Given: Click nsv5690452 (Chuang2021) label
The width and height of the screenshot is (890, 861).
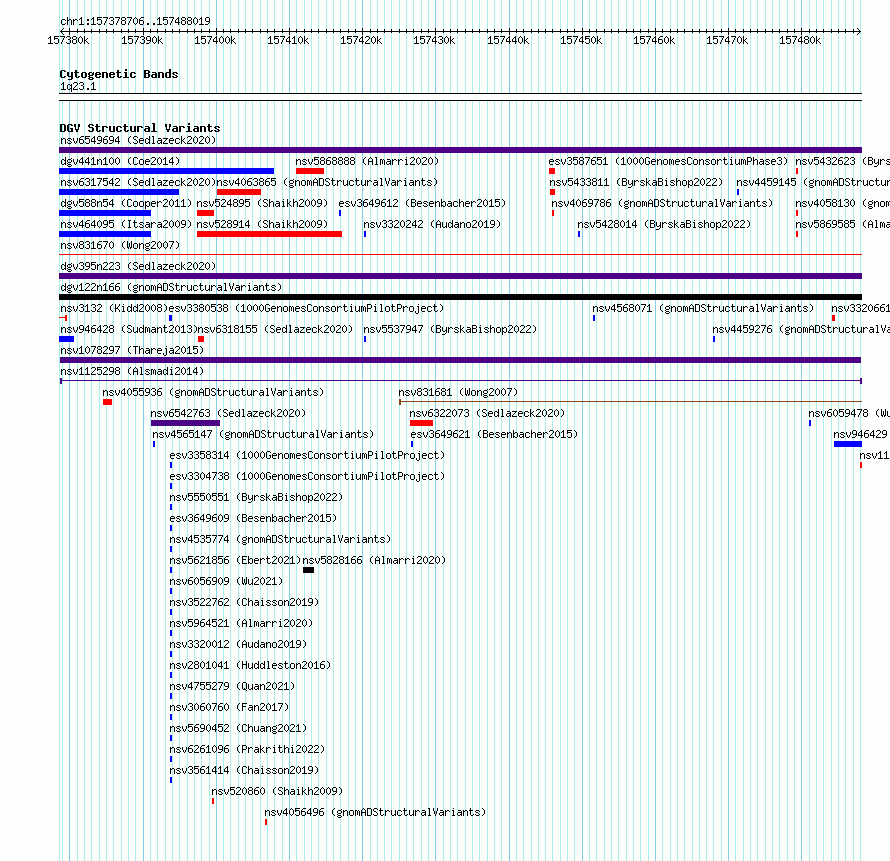Looking at the screenshot, I should pyautogui.click(x=238, y=728).
